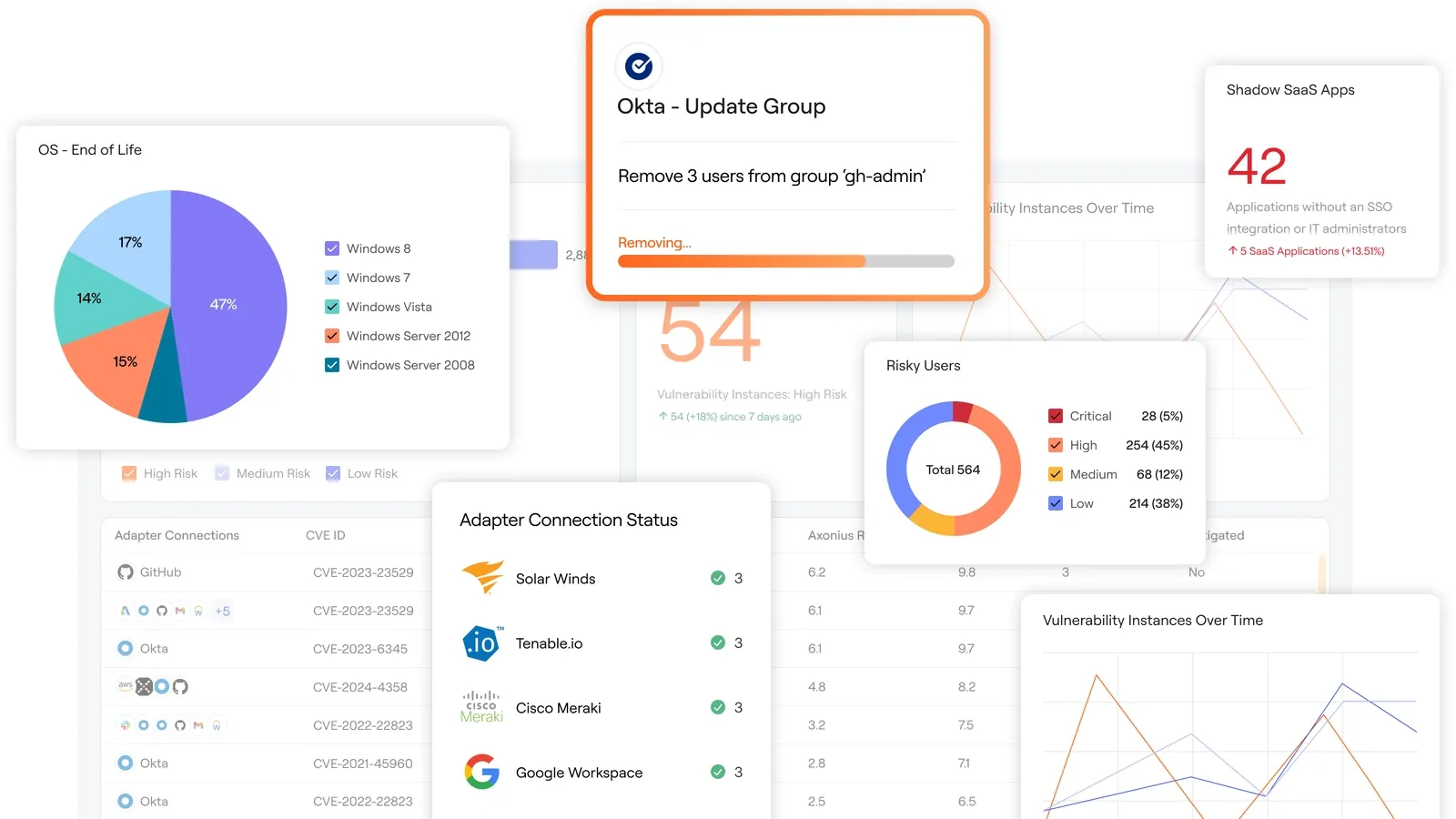Click the 5 SaaS Applications (+13.51%) link
Image resolution: width=1456 pixels, height=819 pixels.
tap(1312, 251)
